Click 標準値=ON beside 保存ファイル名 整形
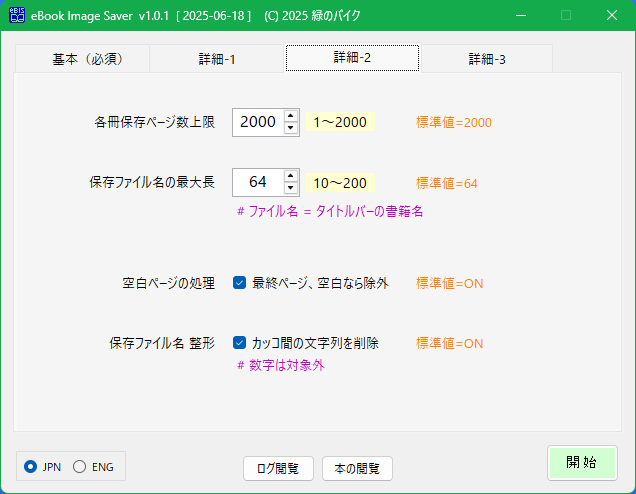This screenshot has height=494, width=636. point(449,343)
